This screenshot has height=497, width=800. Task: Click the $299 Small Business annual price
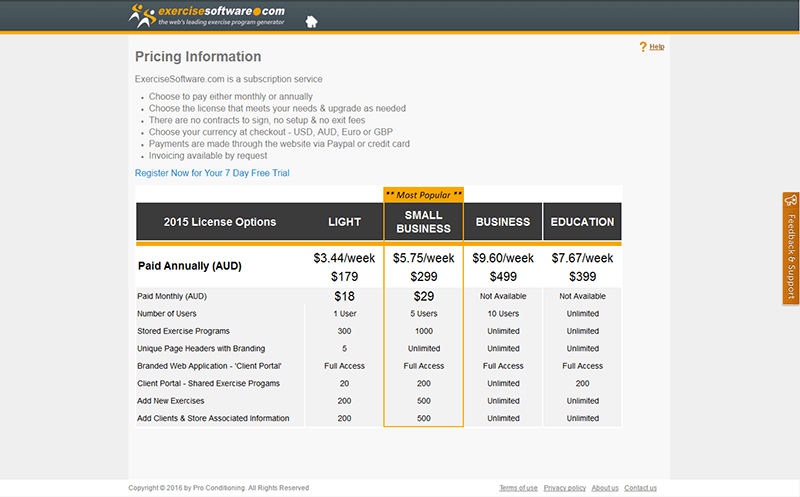pos(423,276)
